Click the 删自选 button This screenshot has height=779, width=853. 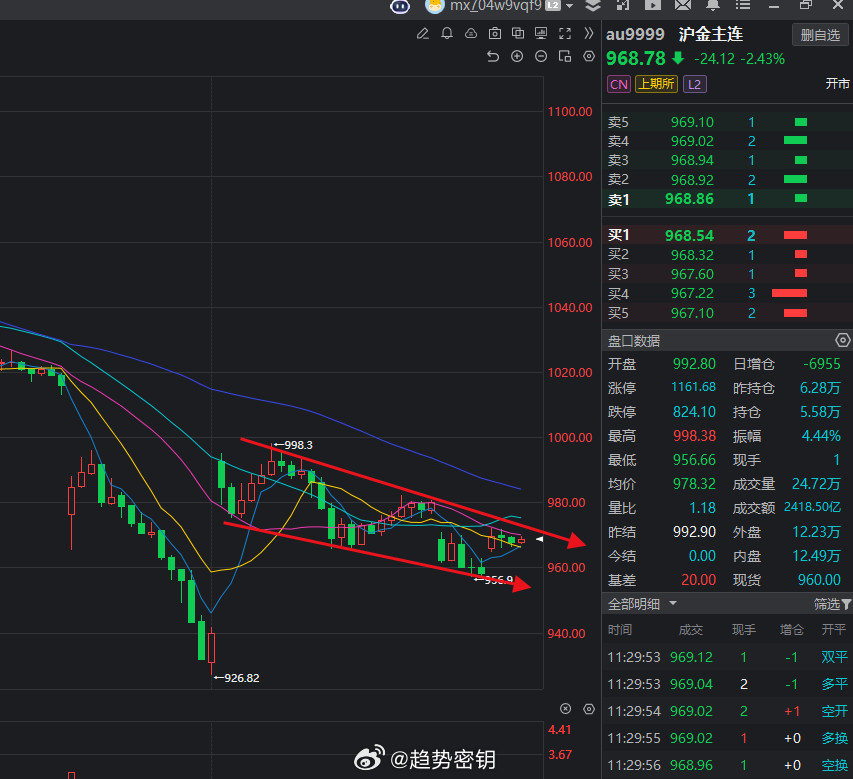click(820, 35)
